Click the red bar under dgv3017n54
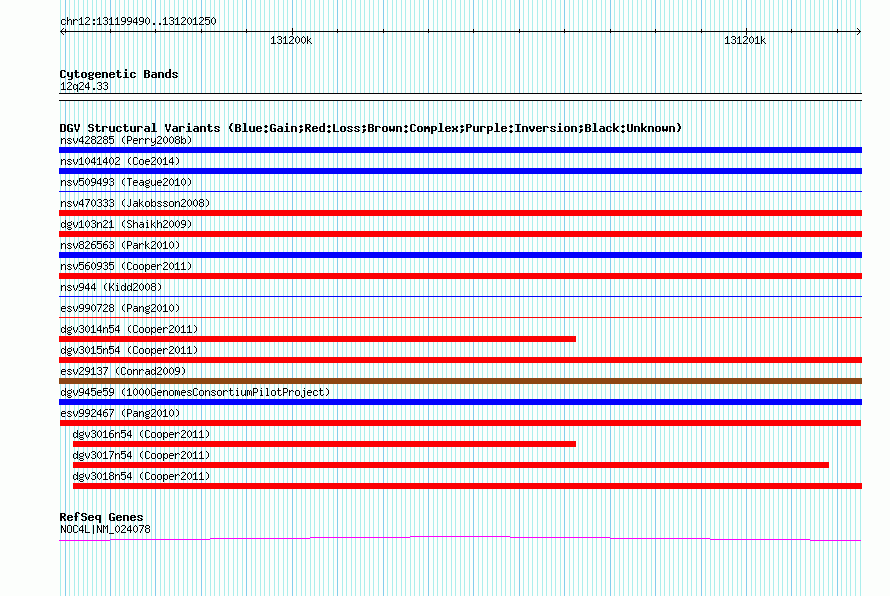Image resolution: width=890 pixels, height=596 pixels. [x=451, y=465]
